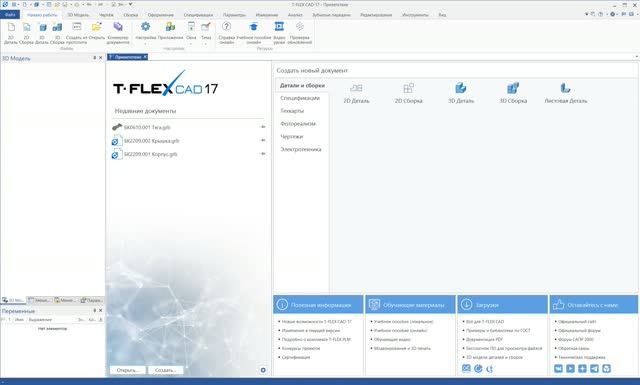Click the VK social icon
The height and width of the screenshot is (385, 640).
558,369
